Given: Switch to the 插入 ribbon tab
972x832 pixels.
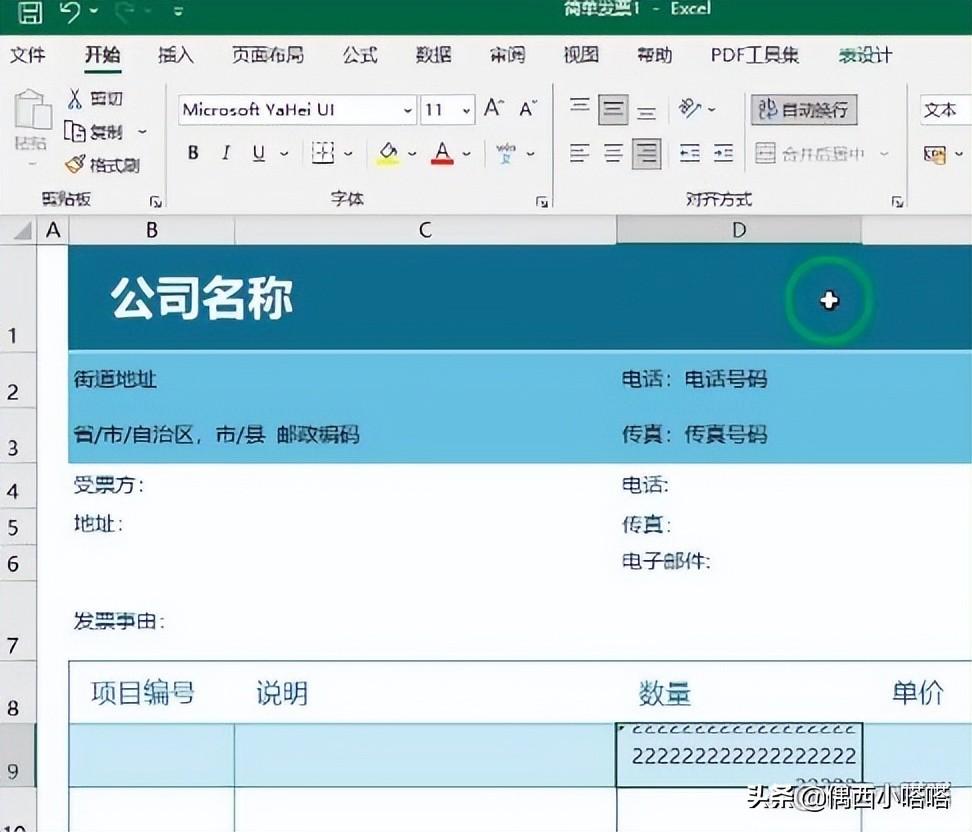Looking at the screenshot, I should [x=176, y=56].
